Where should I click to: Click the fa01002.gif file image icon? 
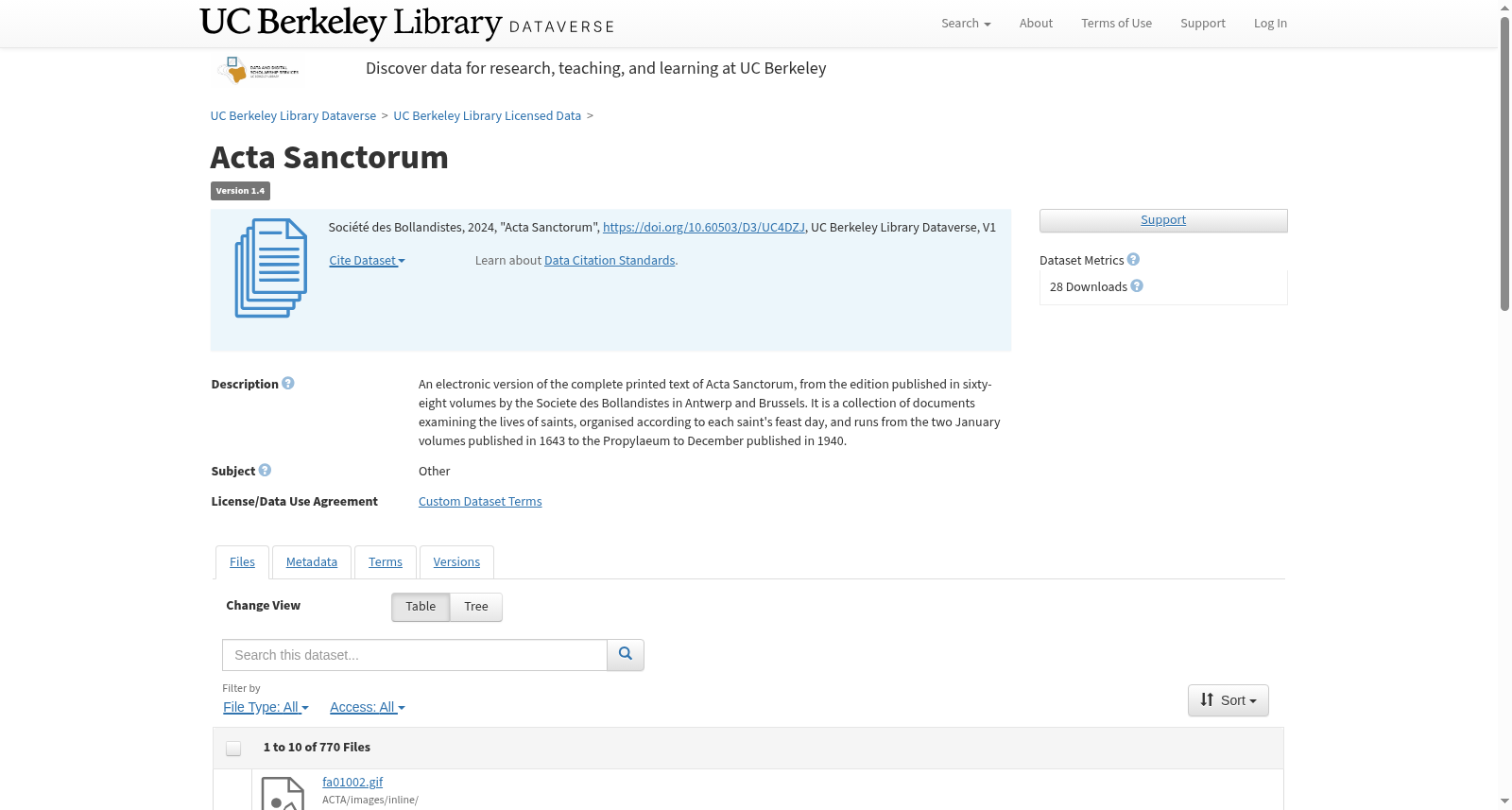click(x=282, y=794)
